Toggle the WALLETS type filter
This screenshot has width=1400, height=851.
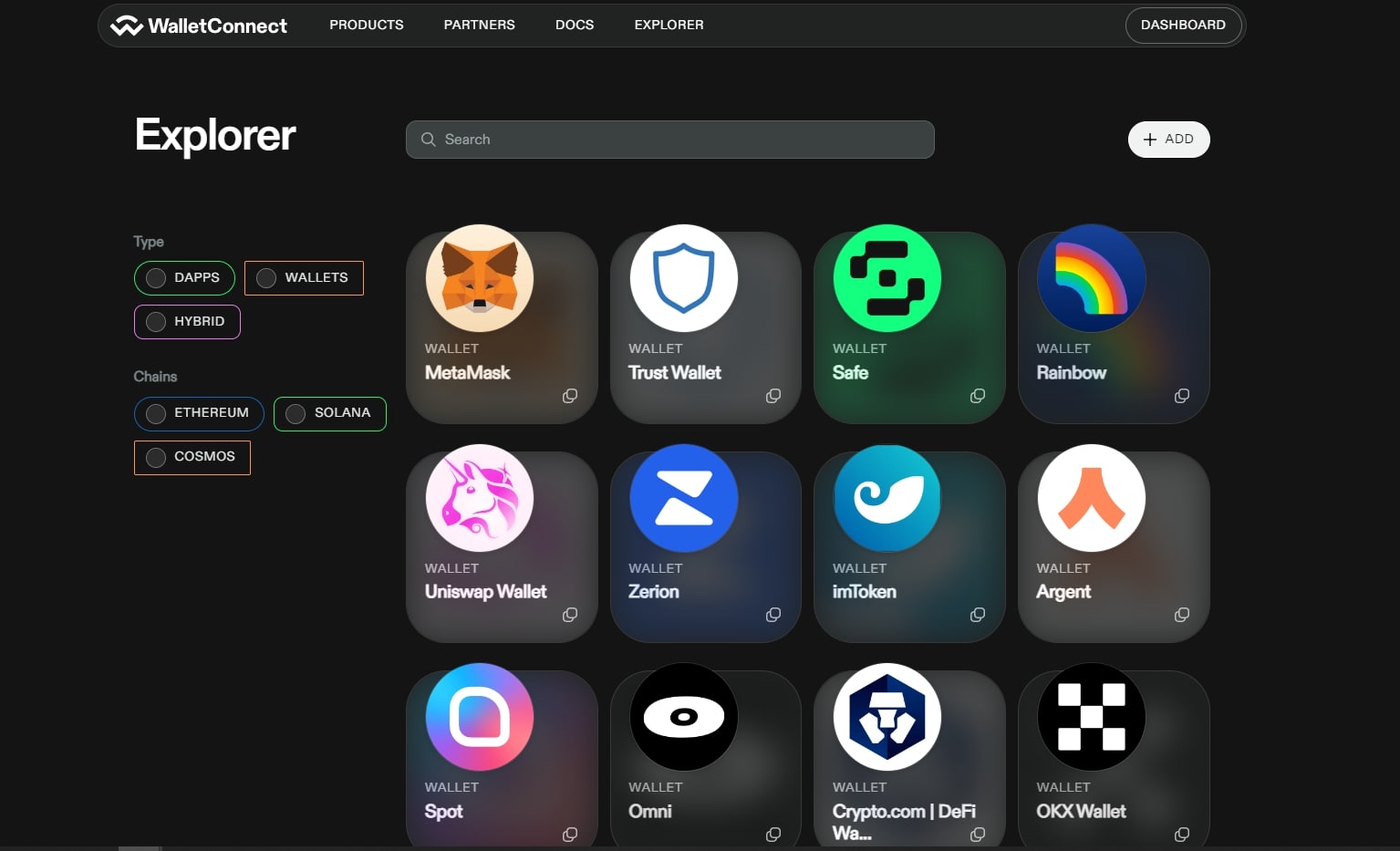tap(304, 278)
